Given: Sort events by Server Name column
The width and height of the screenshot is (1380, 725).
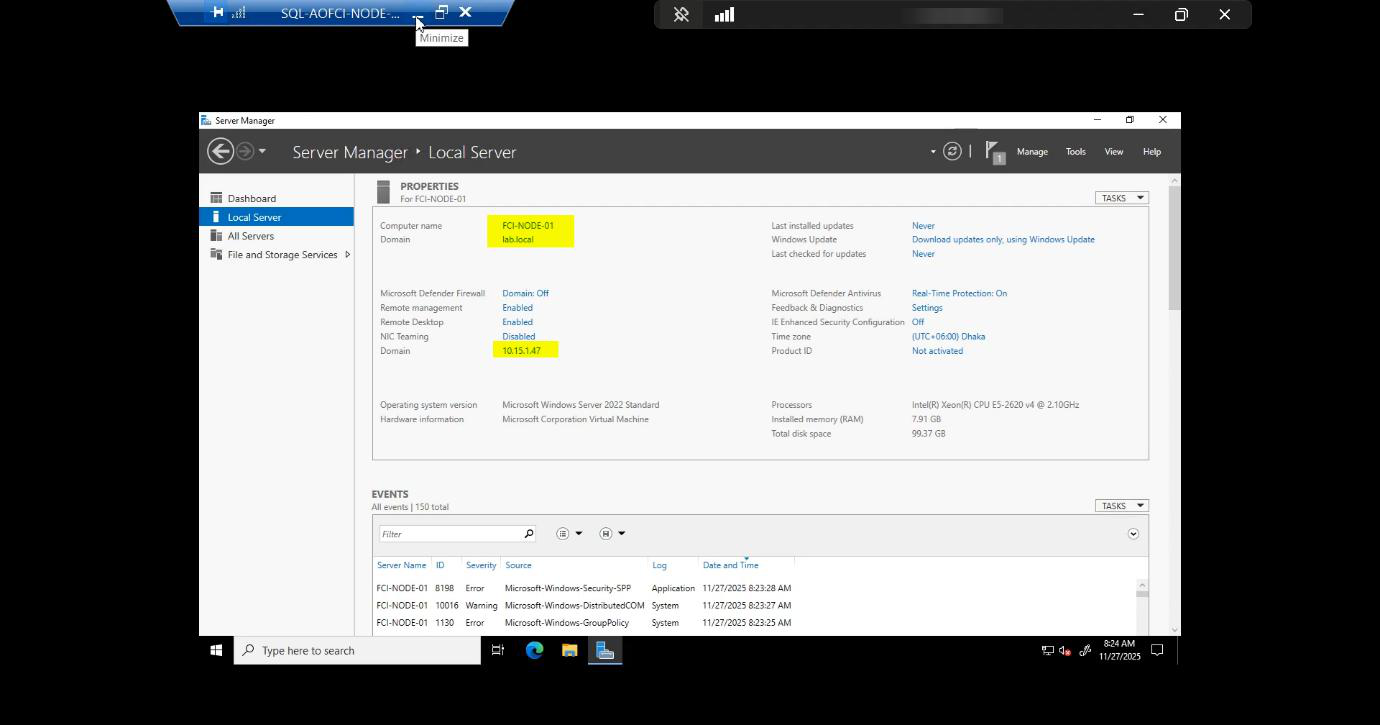Looking at the screenshot, I should pyautogui.click(x=401, y=565).
